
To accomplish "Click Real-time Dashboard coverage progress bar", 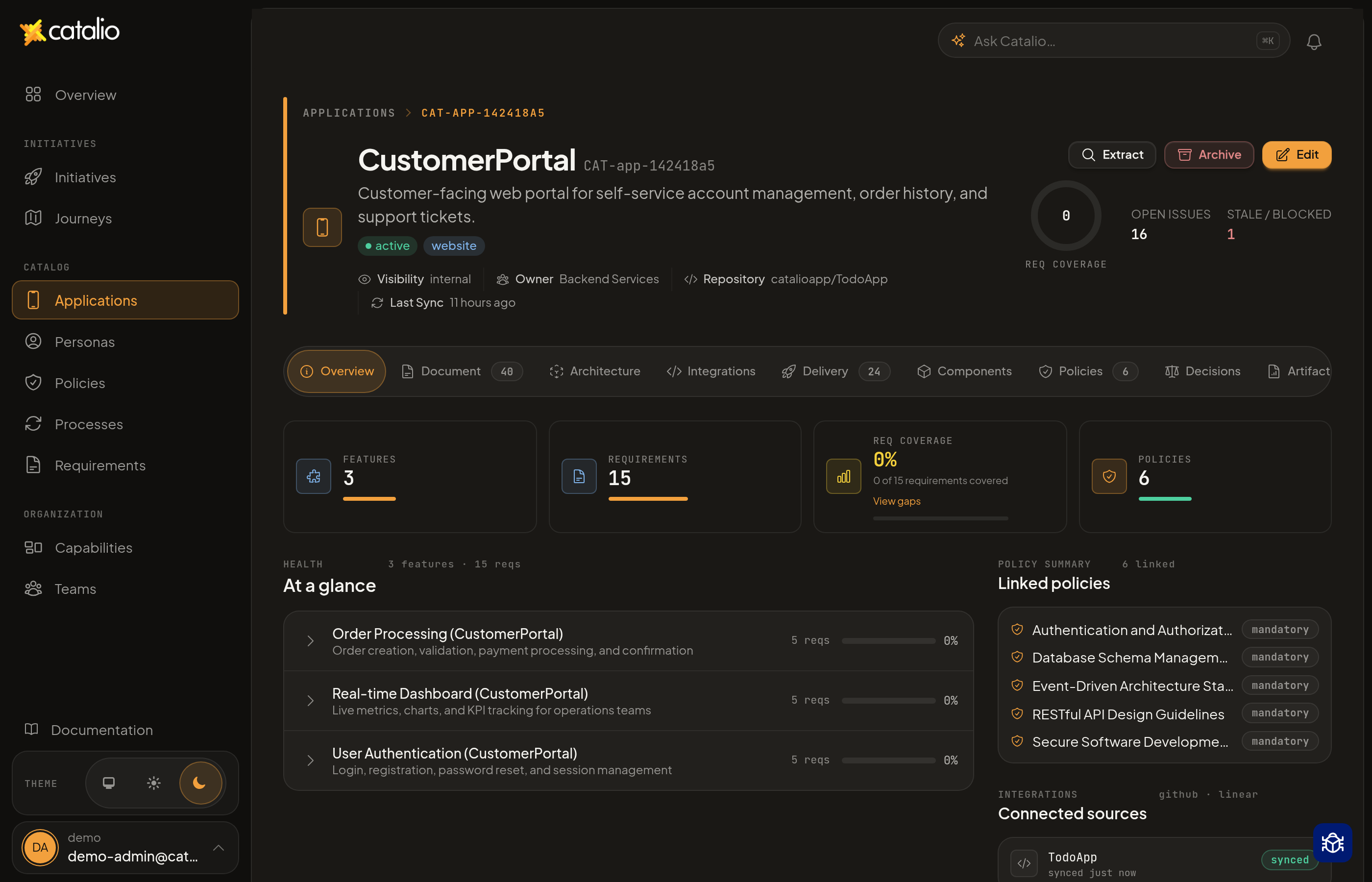I will point(888,700).
